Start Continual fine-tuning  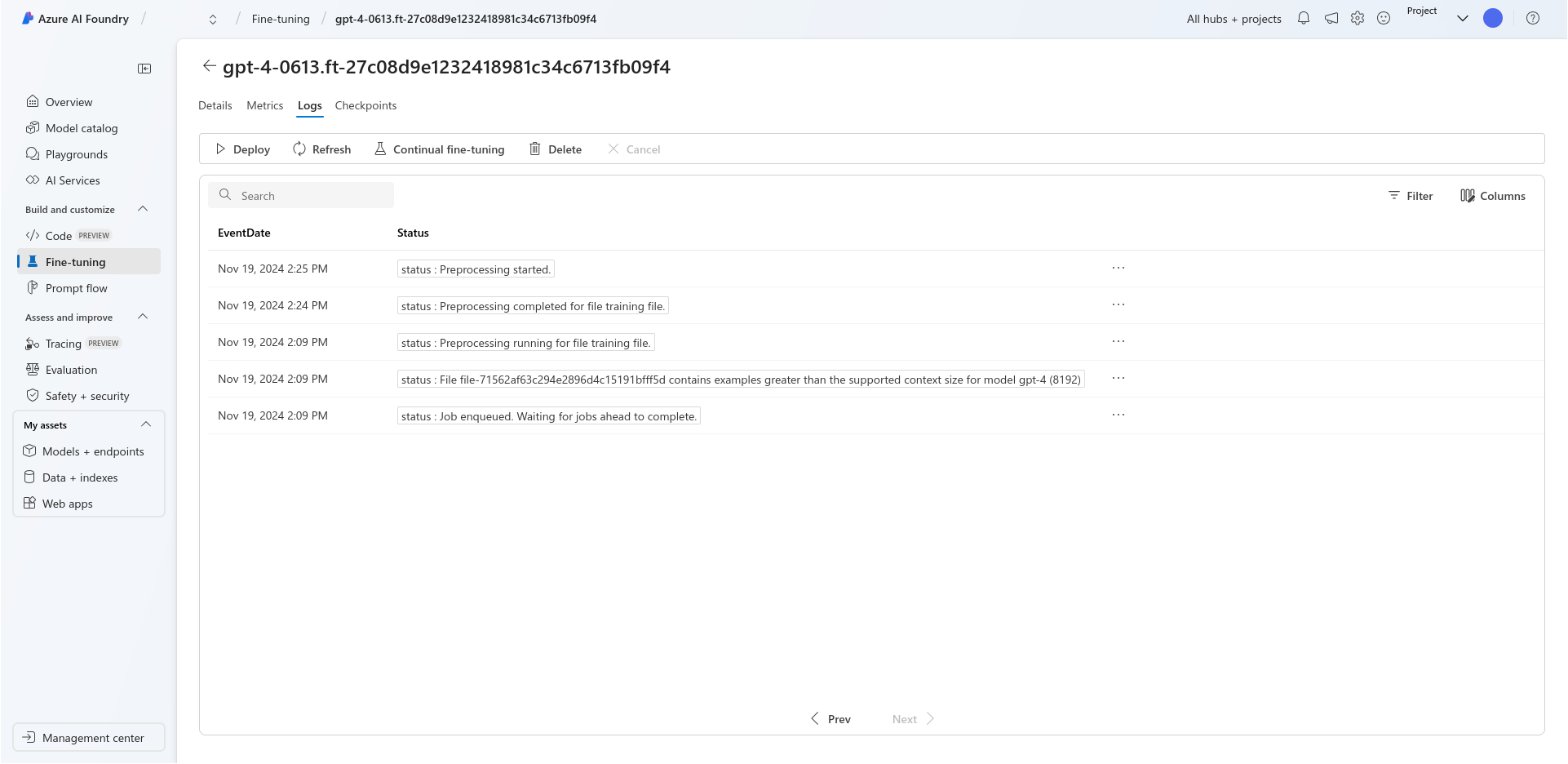[x=439, y=149]
